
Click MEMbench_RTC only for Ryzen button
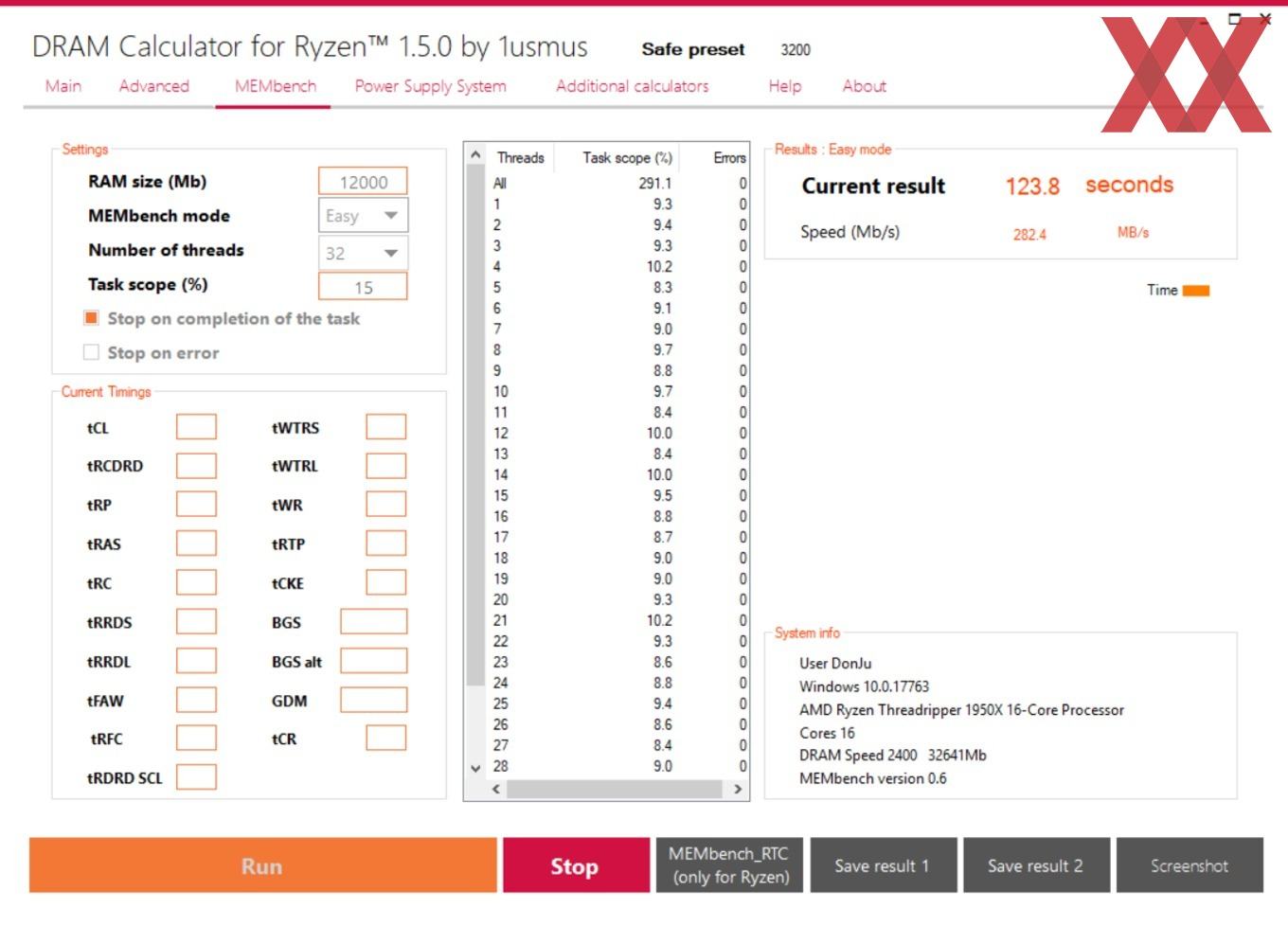point(730,865)
